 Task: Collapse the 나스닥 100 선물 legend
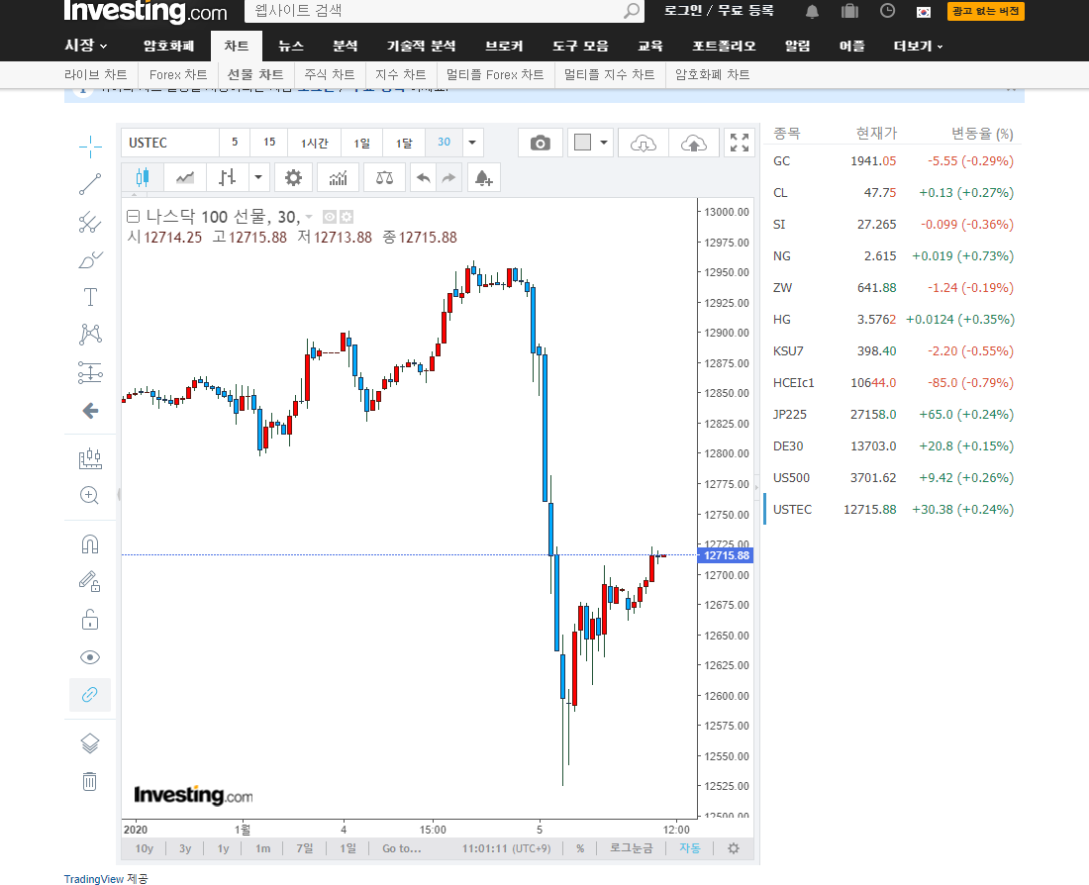pyautogui.click(x=133, y=217)
